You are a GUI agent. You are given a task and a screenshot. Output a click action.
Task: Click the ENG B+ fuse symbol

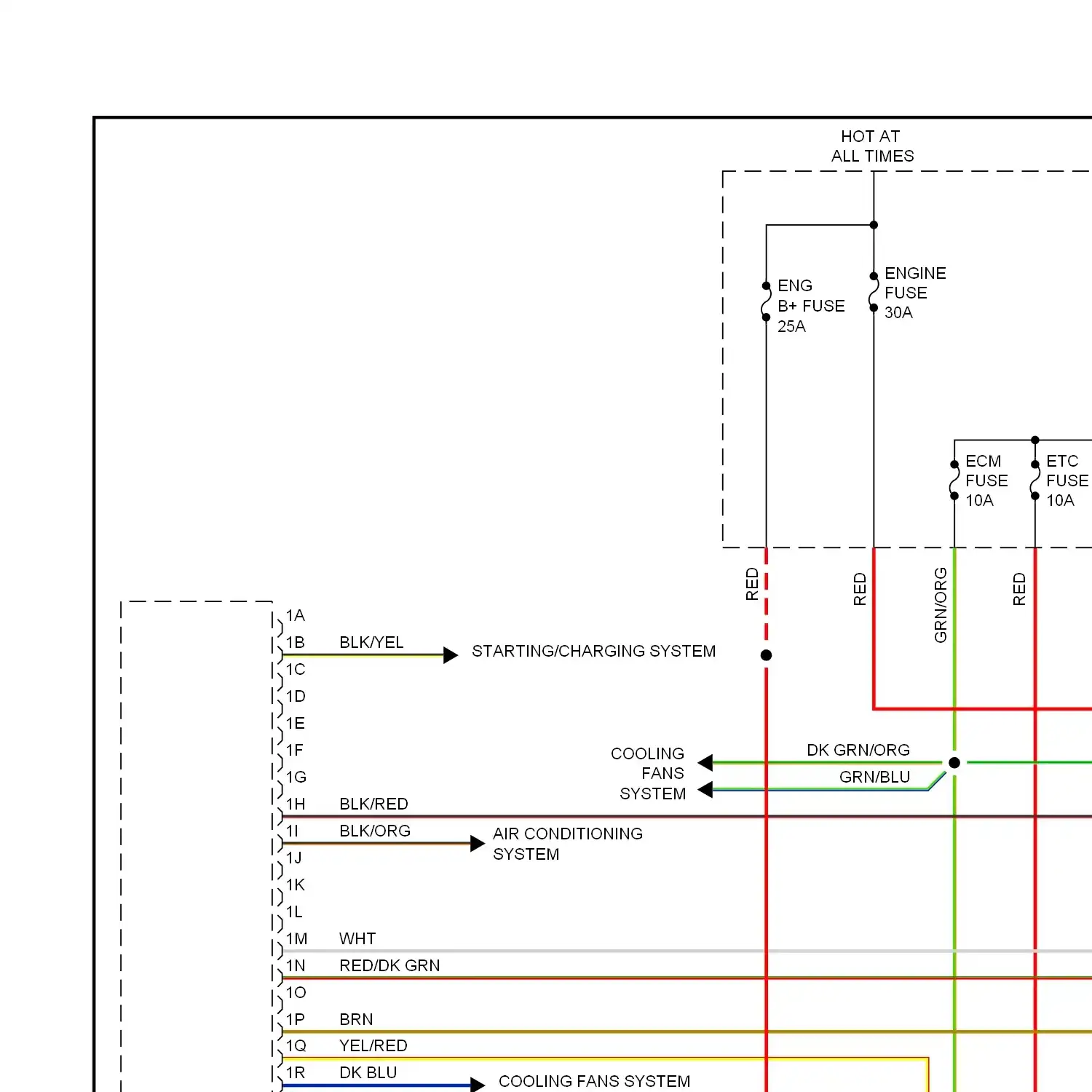[x=766, y=301]
